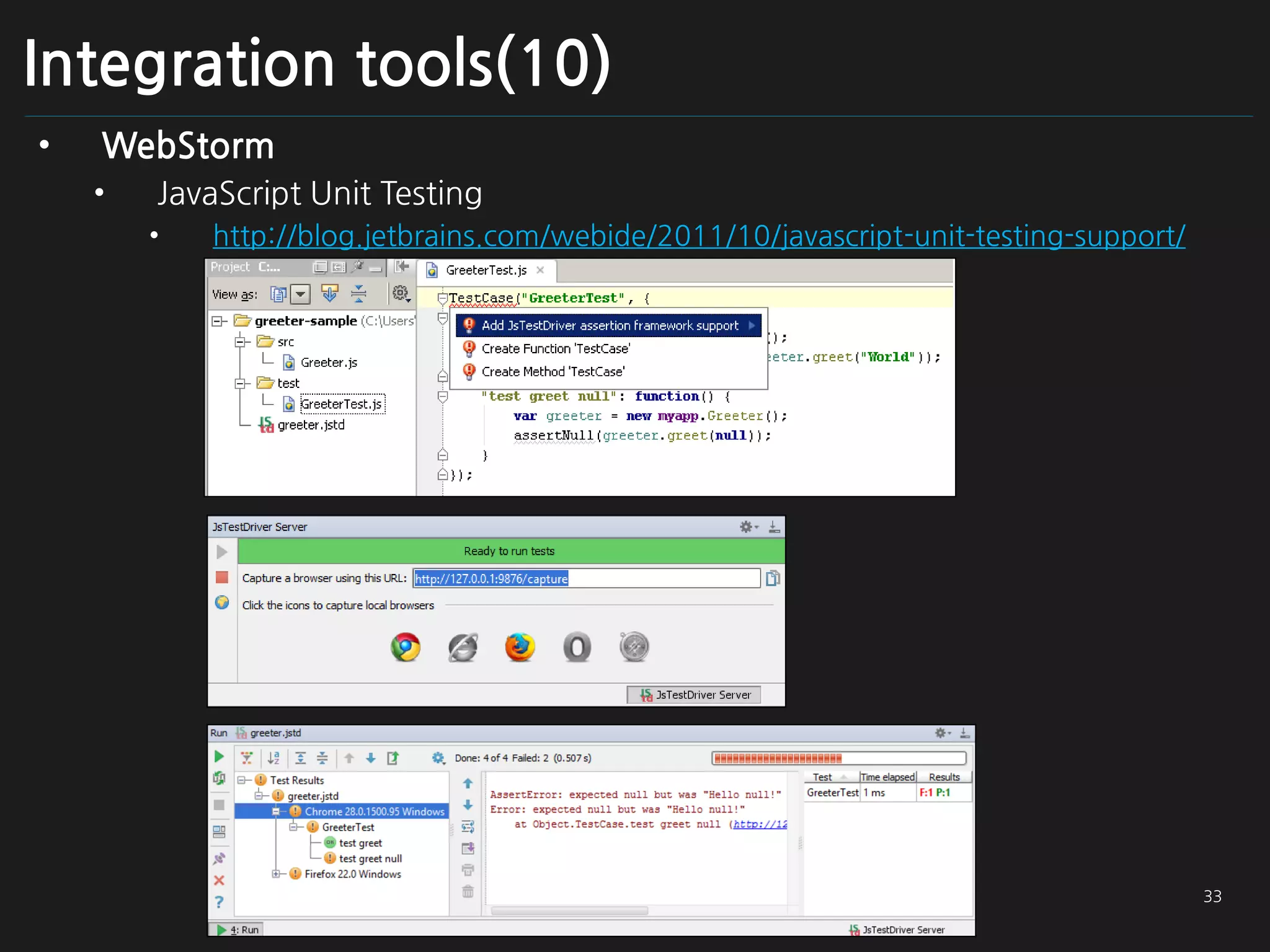The height and width of the screenshot is (952, 1270).
Task: Select the 'test greet' passed test
Action: tap(353, 843)
